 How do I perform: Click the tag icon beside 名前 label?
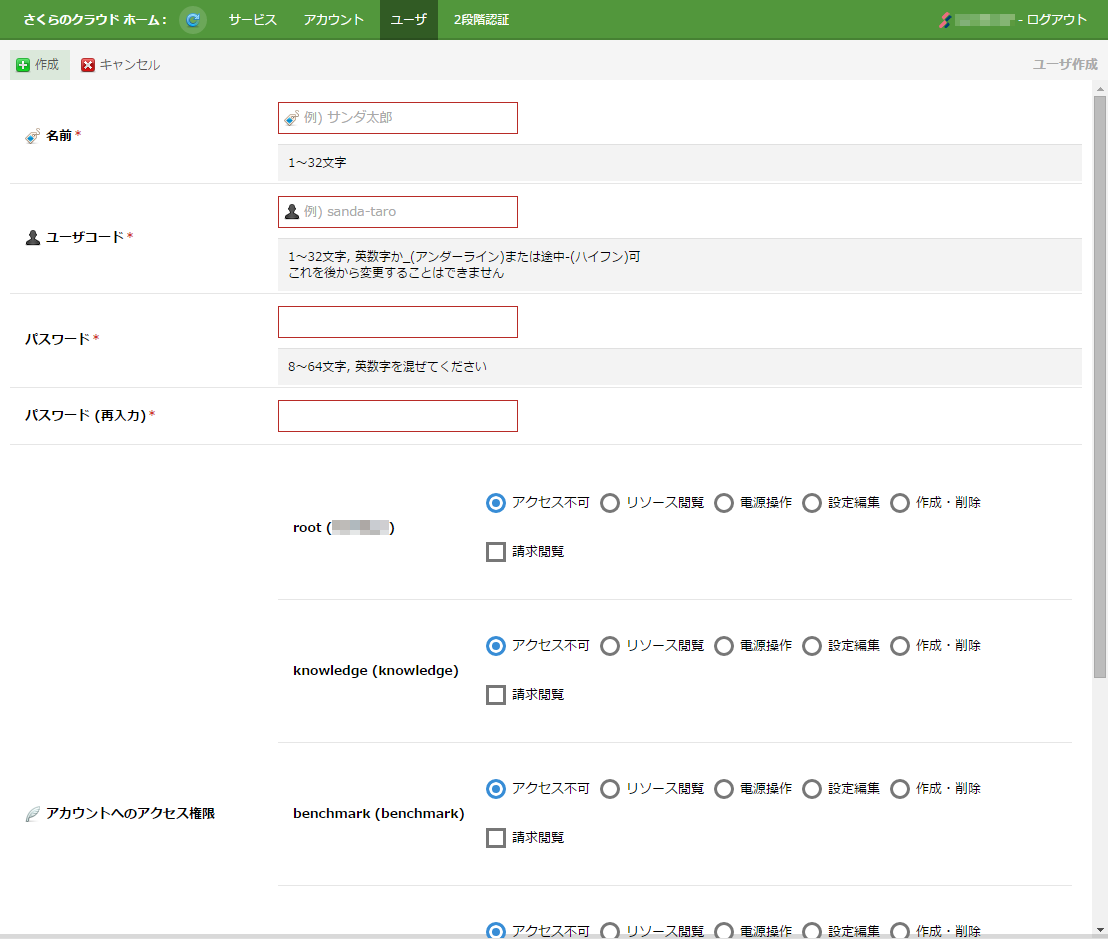click(33, 136)
